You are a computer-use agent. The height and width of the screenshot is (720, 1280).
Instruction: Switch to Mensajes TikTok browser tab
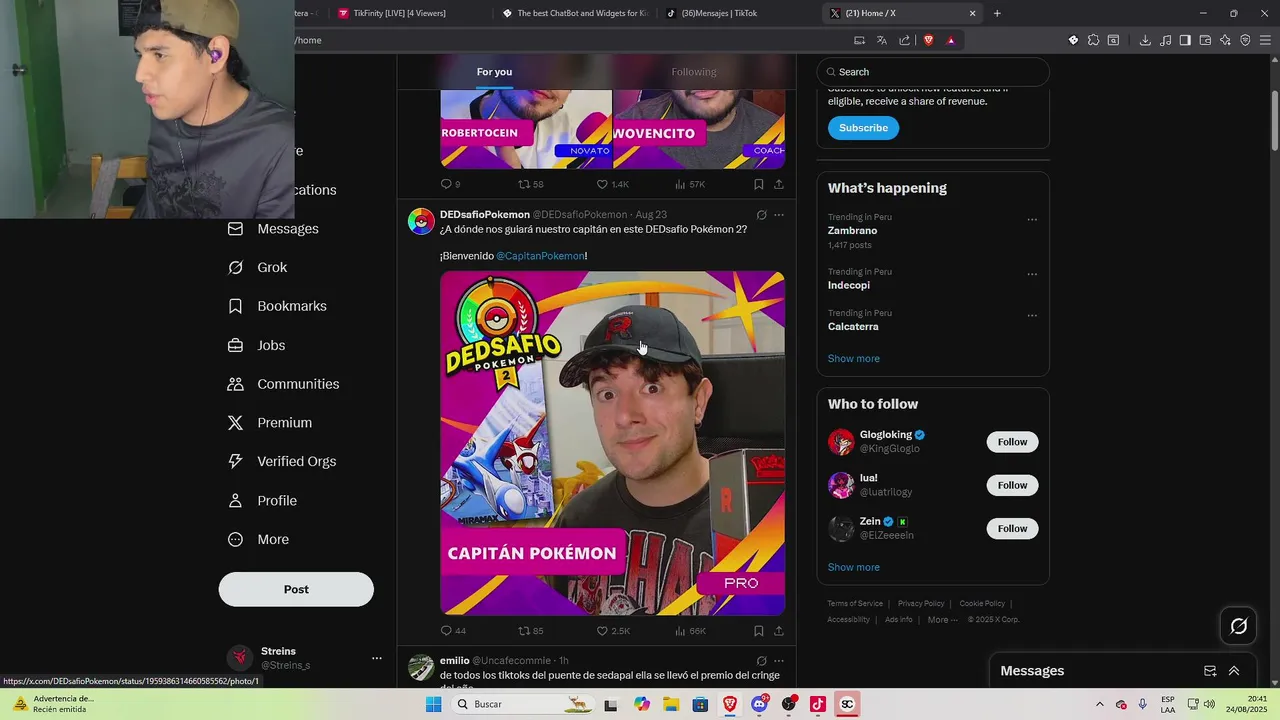(x=738, y=13)
